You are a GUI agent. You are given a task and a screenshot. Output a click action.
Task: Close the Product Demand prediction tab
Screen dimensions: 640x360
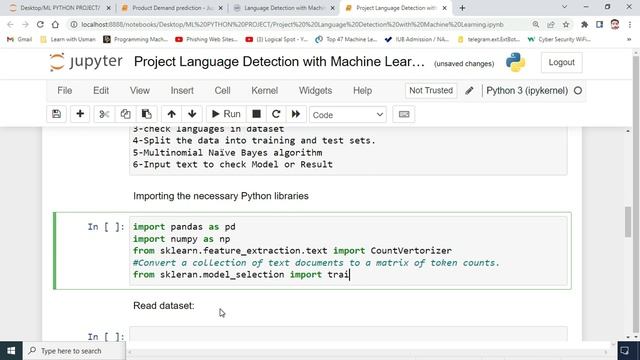(221, 8)
